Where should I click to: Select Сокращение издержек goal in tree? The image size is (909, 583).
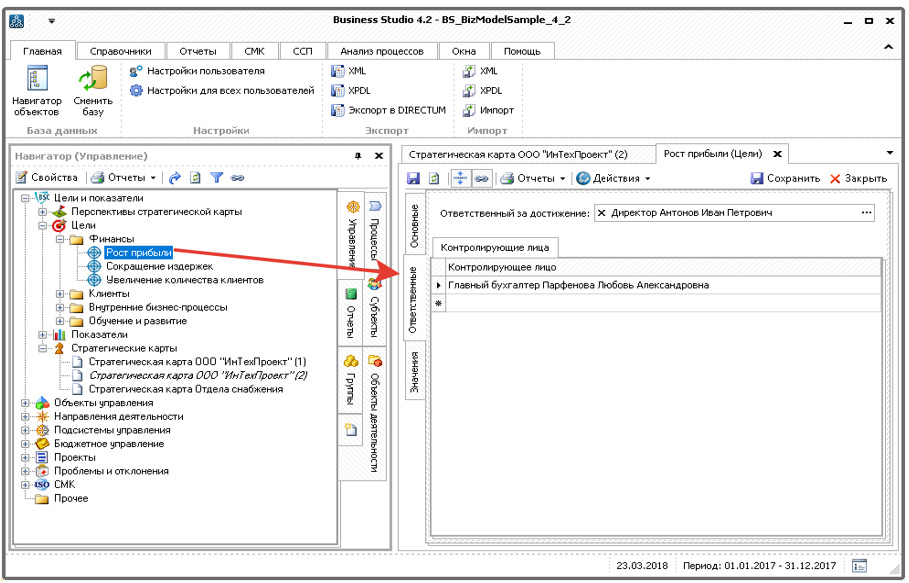pos(158,267)
